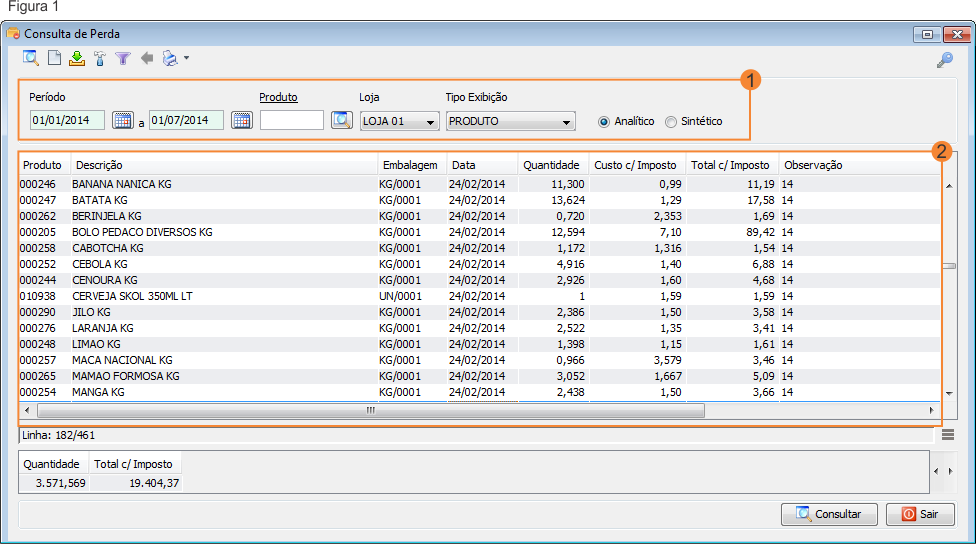This screenshot has height=544, width=976.
Task: Click the vertical scrollbar thumb
Action: [x=949, y=266]
